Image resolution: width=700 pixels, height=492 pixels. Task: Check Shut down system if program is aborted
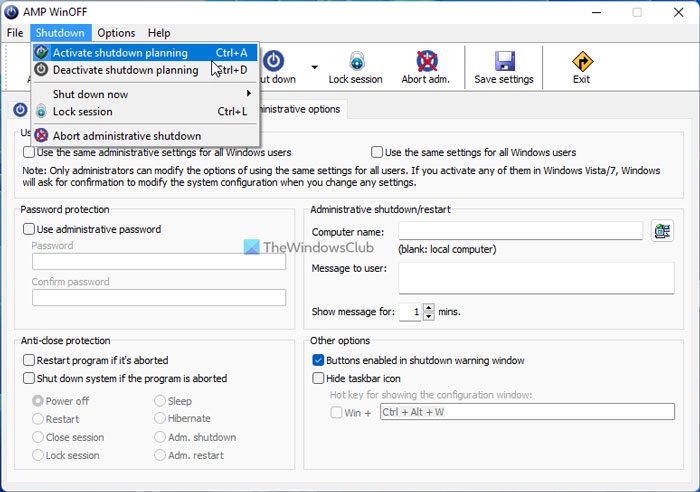(29, 378)
